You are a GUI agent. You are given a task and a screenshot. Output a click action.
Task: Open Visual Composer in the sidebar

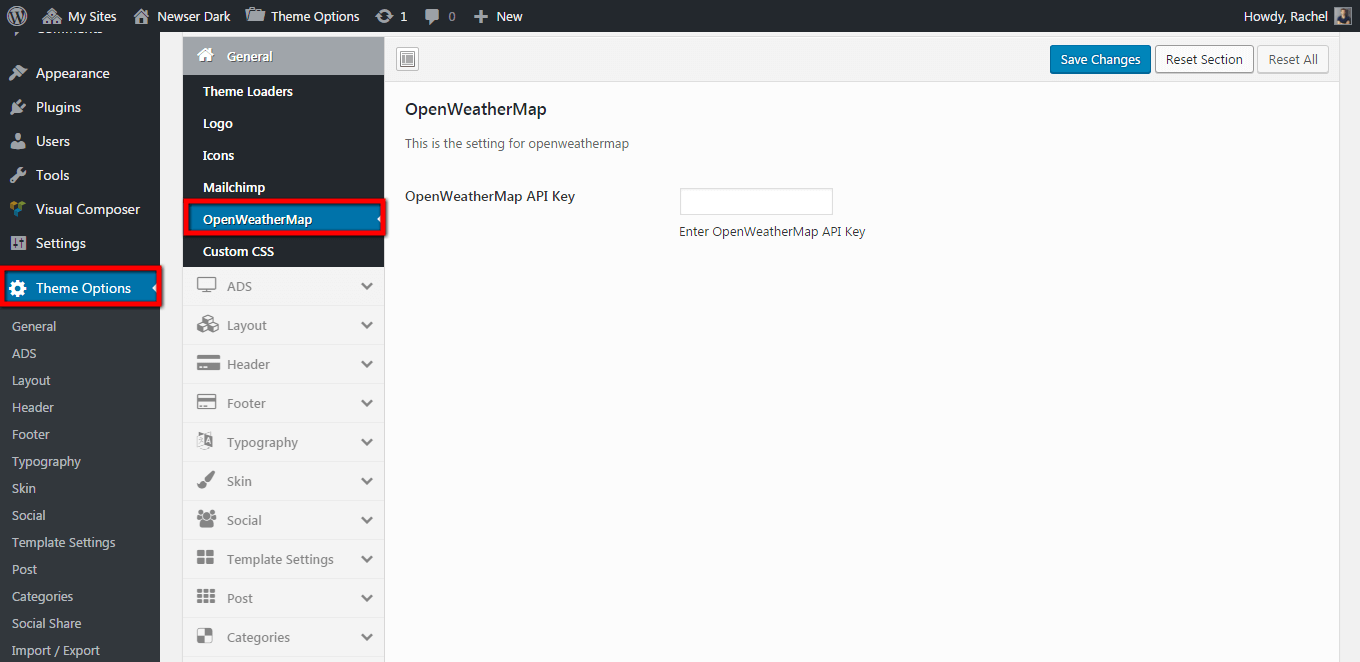point(87,209)
